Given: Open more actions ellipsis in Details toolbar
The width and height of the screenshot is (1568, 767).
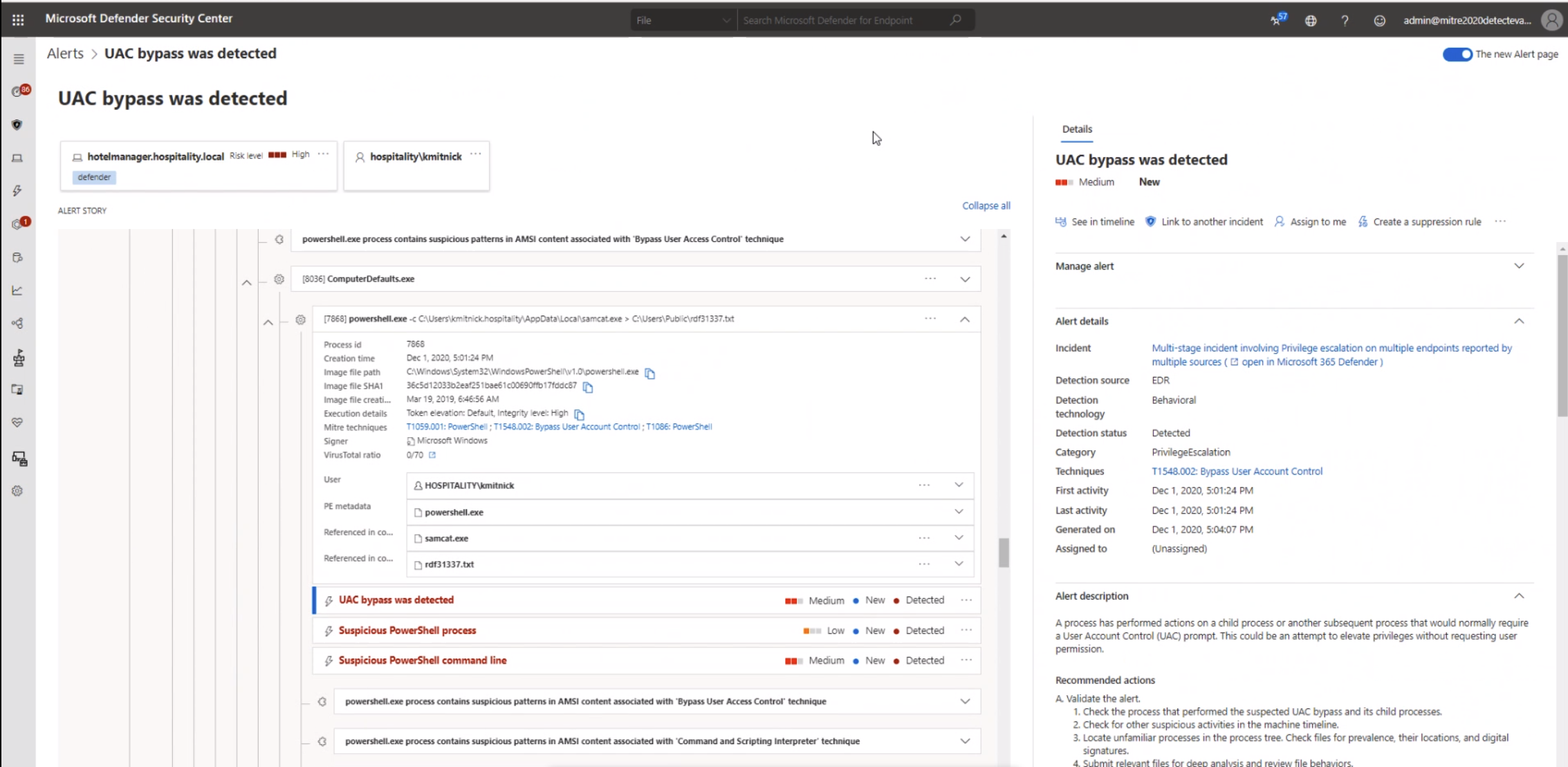Looking at the screenshot, I should (1500, 221).
